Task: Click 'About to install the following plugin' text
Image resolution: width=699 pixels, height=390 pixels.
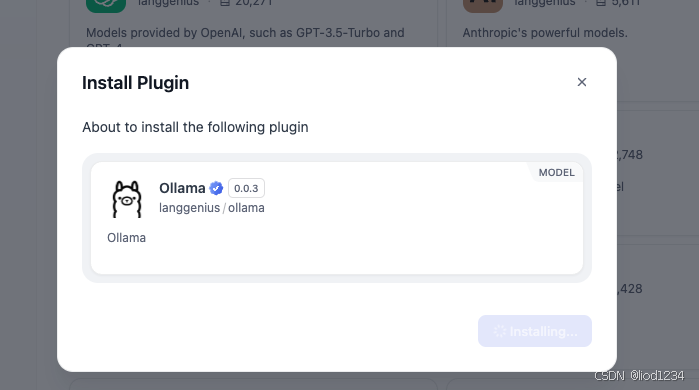Action: coord(195,127)
